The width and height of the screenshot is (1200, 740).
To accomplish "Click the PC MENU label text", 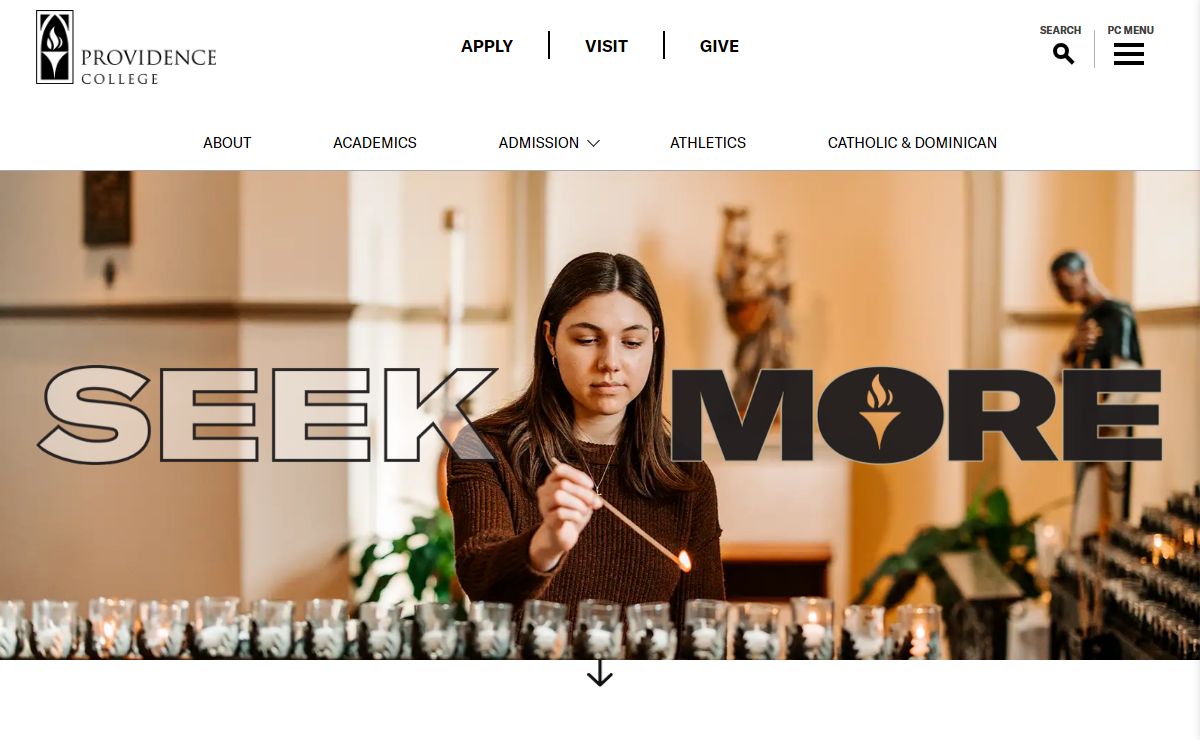I will [x=1130, y=30].
